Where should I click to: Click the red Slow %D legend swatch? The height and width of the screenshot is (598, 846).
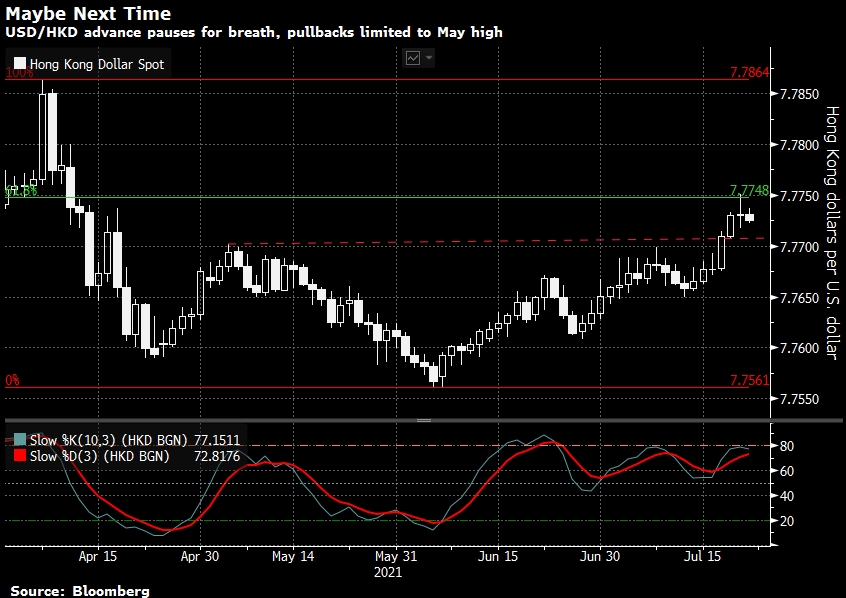click(x=19, y=456)
